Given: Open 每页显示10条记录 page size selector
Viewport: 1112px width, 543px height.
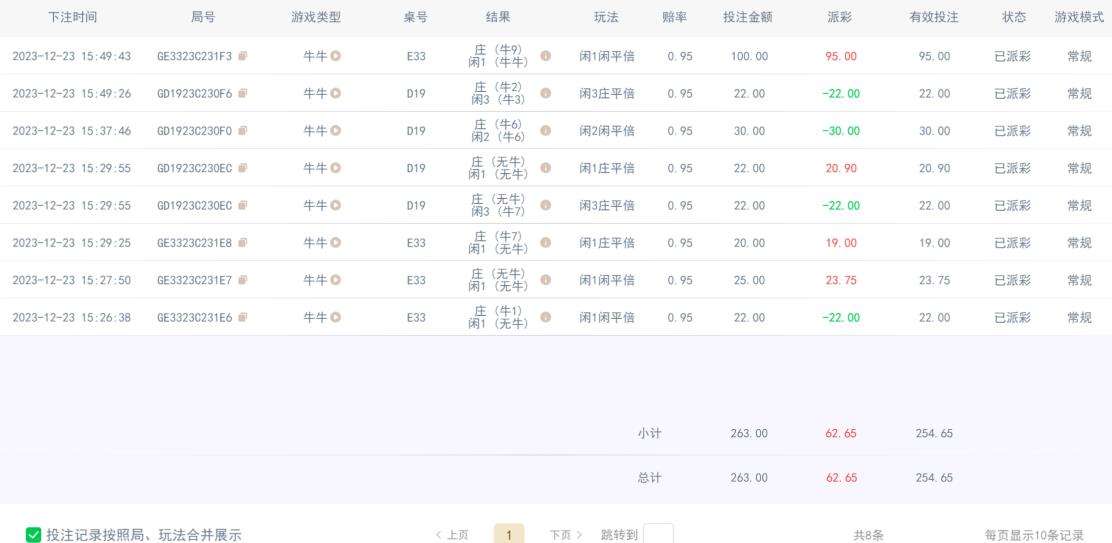Looking at the screenshot, I should (x=1034, y=535).
